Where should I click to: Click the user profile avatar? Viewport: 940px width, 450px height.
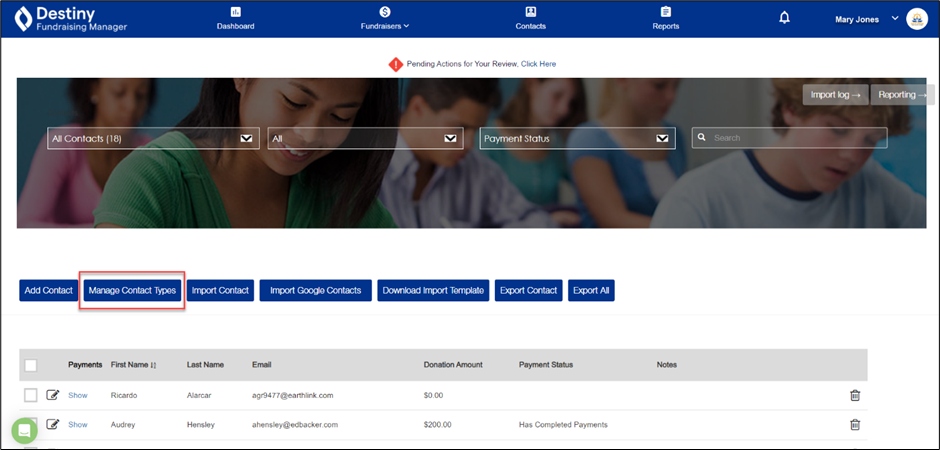[x=917, y=19]
